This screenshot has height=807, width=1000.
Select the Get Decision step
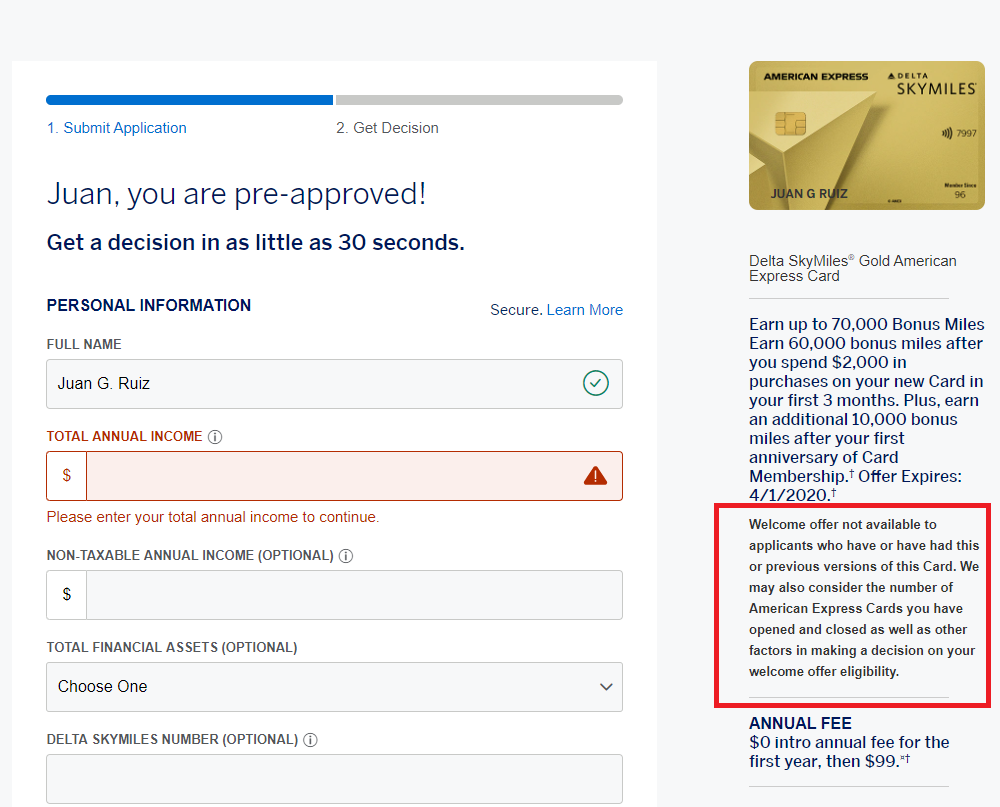tap(387, 127)
